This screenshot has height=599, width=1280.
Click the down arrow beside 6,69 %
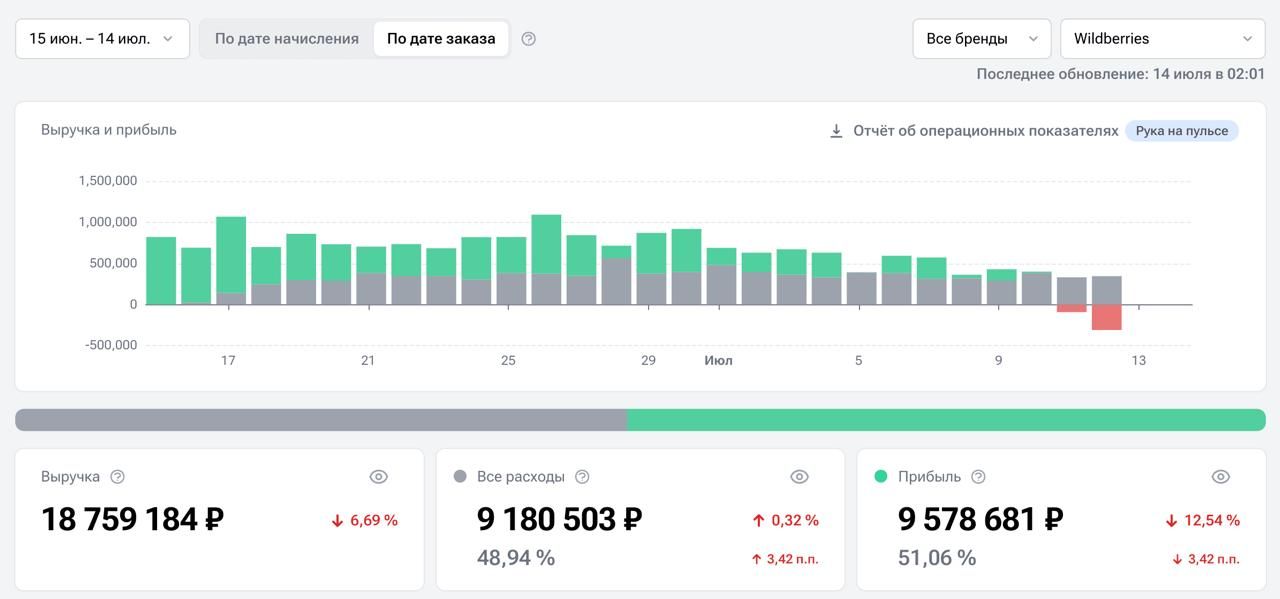click(x=338, y=521)
